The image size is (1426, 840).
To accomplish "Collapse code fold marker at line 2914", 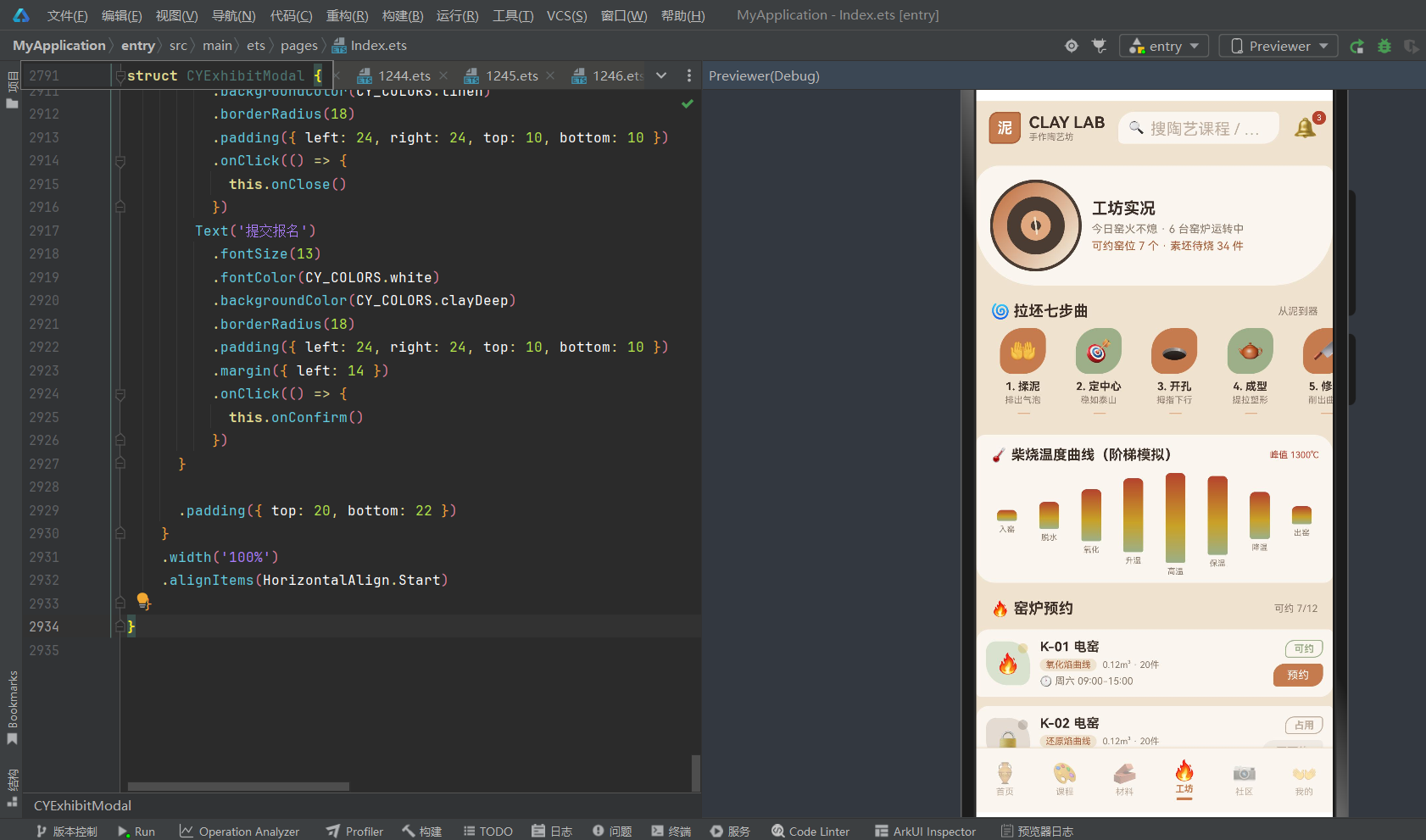I will [x=120, y=161].
